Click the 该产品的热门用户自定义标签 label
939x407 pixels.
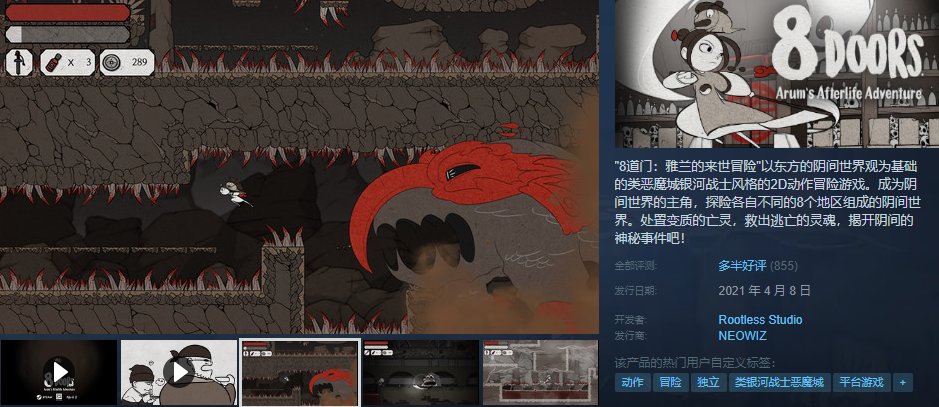click(695, 363)
